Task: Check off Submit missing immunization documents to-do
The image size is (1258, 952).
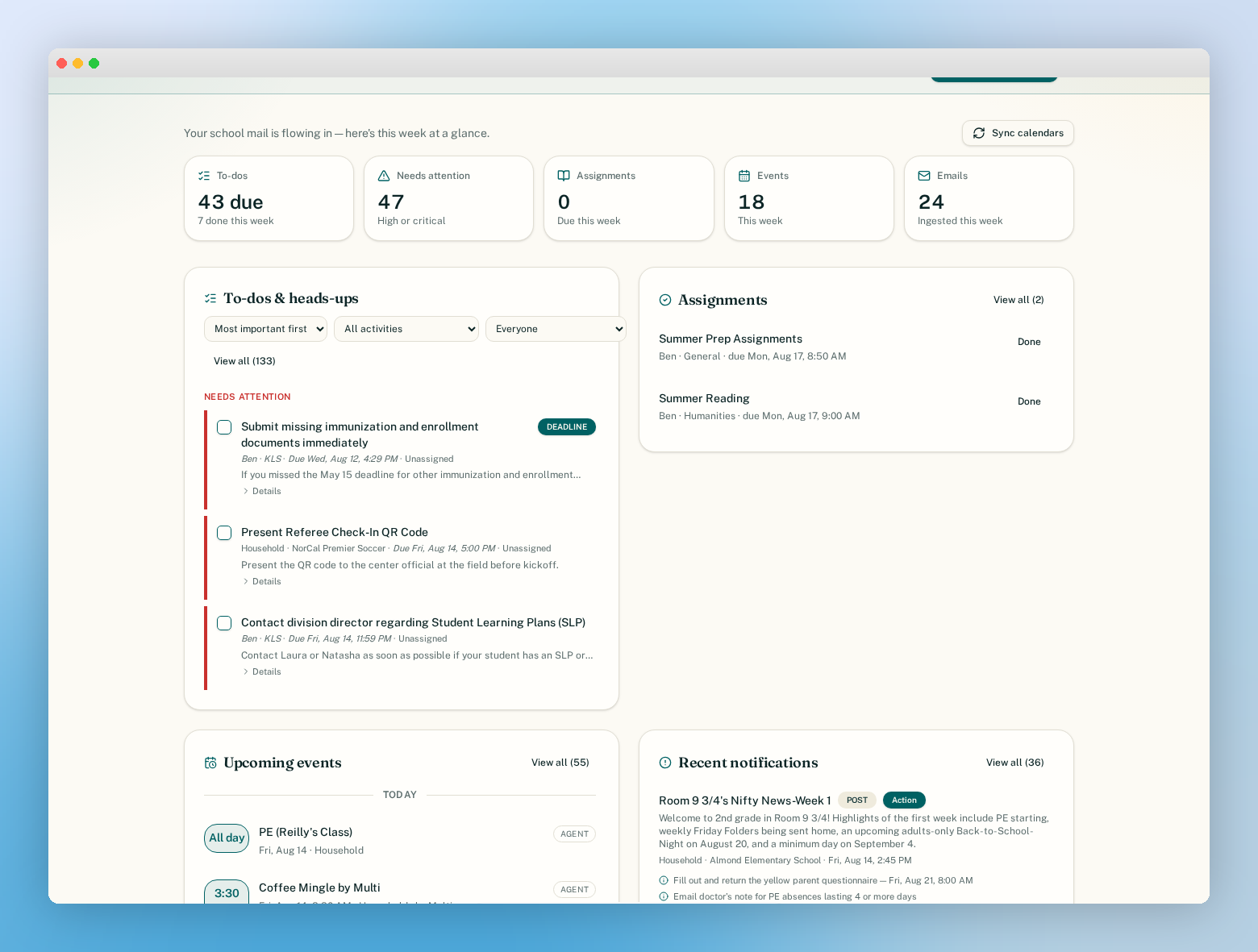Action: (224, 427)
